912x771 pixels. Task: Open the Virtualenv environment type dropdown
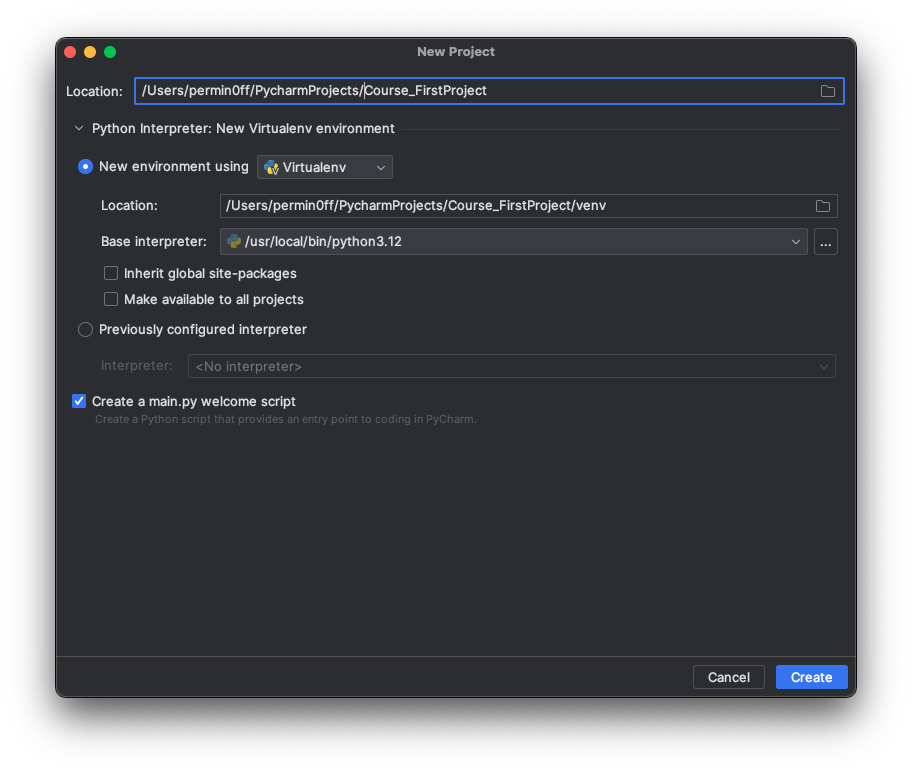325,167
